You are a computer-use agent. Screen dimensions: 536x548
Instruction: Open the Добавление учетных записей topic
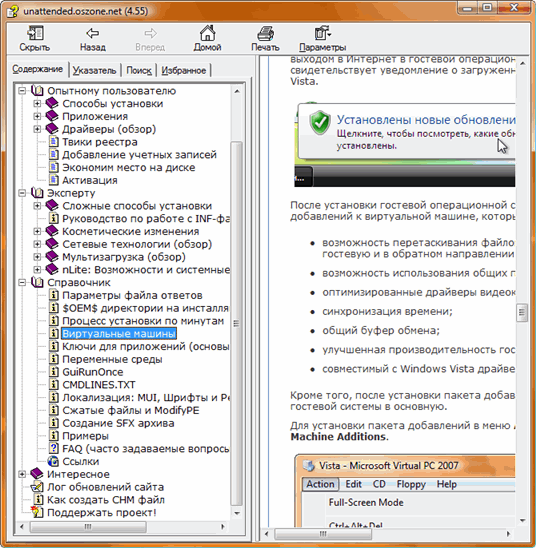139,154
